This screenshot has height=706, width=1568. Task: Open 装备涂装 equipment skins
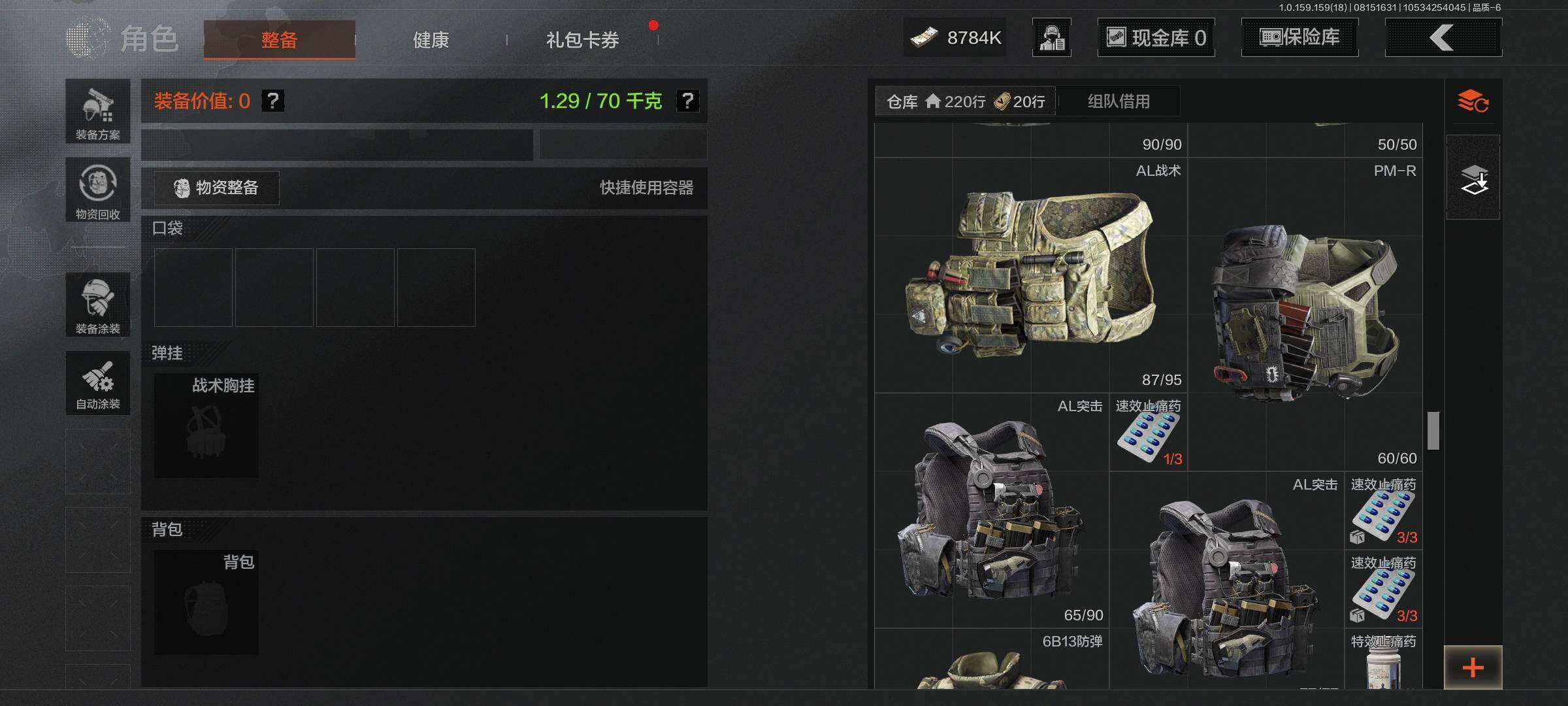(97, 305)
